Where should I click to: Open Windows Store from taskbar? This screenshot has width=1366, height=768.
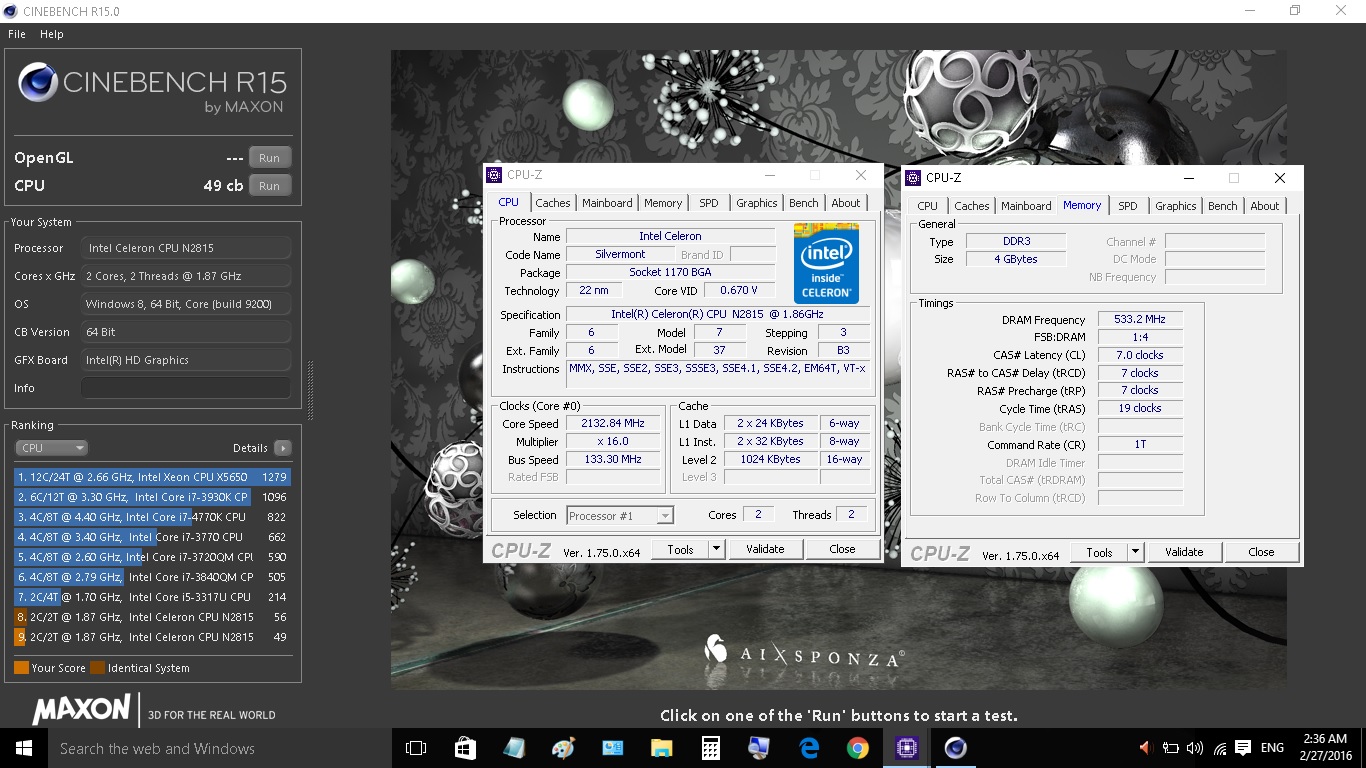(465, 748)
